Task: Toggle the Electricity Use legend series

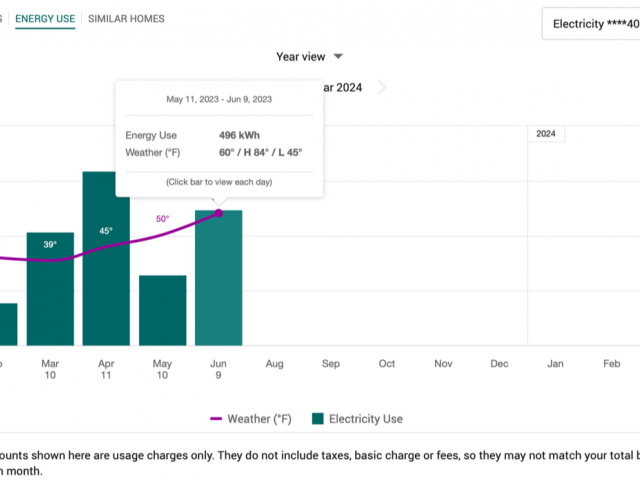Action: coord(365,419)
